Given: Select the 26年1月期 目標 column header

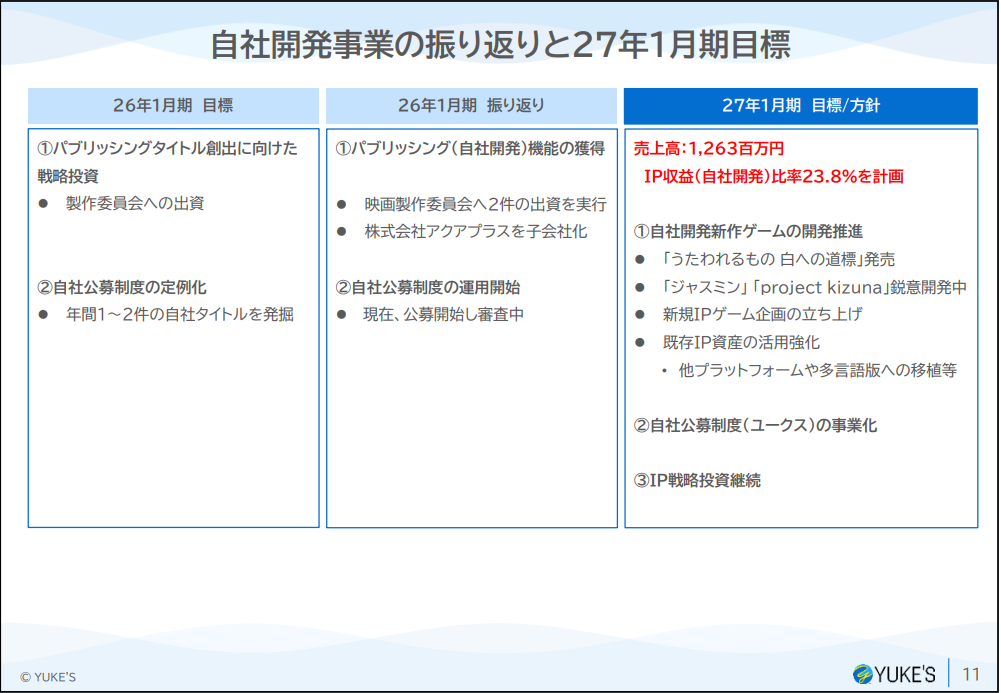Looking at the screenshot, I should coord(173,105).
